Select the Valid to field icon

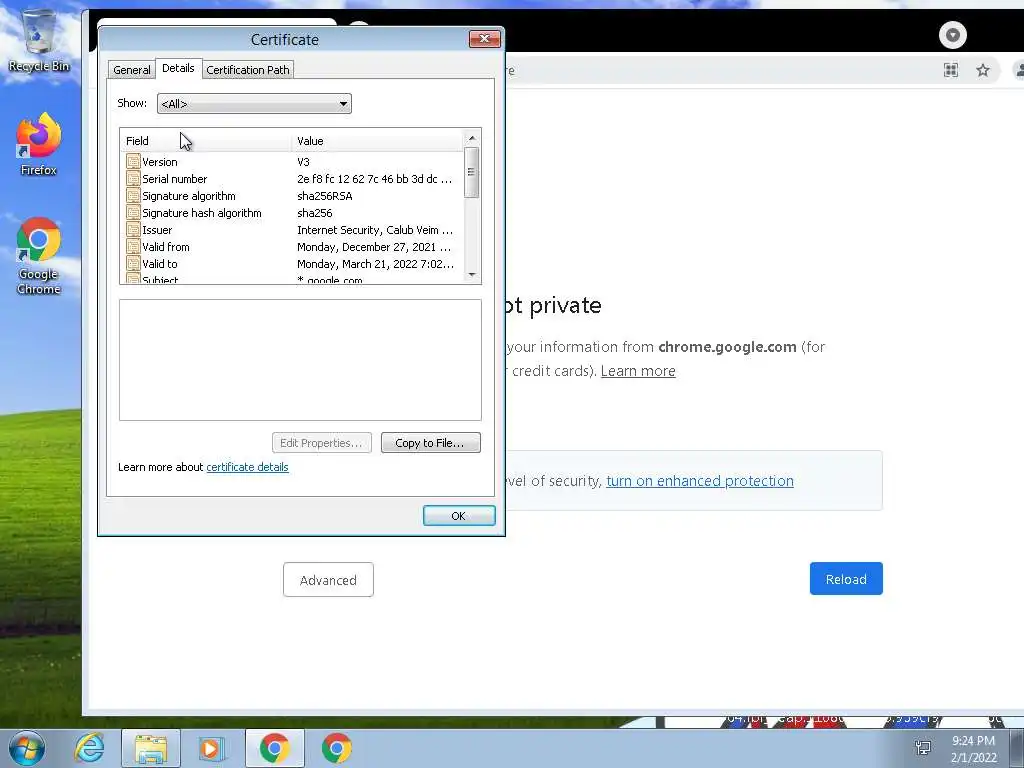tap(133, 263)
